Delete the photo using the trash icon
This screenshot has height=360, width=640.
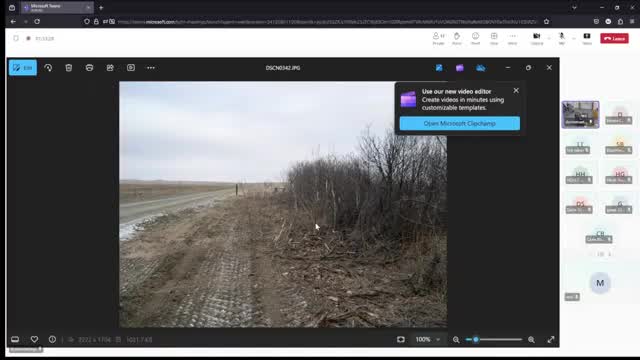[69, 68]
